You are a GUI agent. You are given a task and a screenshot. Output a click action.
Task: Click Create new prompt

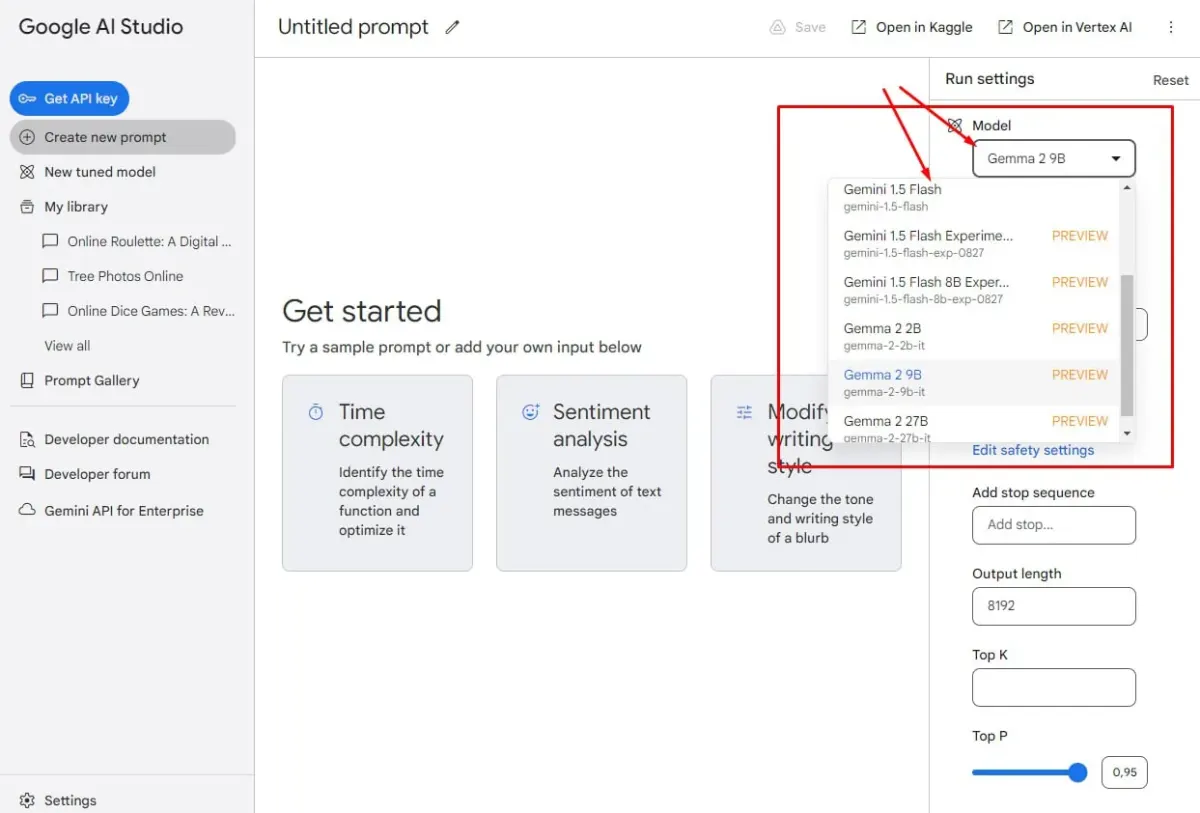tap(123, 137)
